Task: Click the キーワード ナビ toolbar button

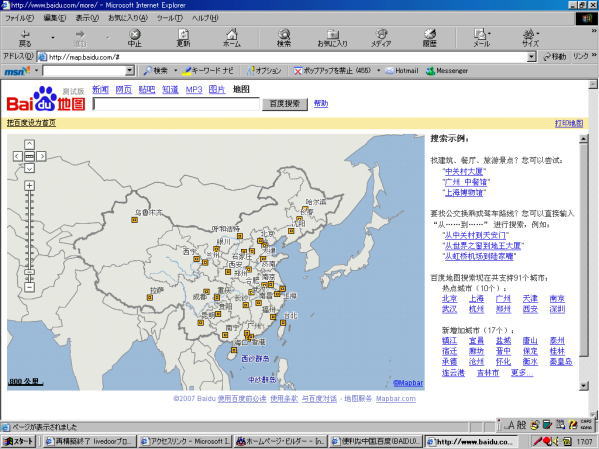Action: pyautogui.click(x=208, y=71)
